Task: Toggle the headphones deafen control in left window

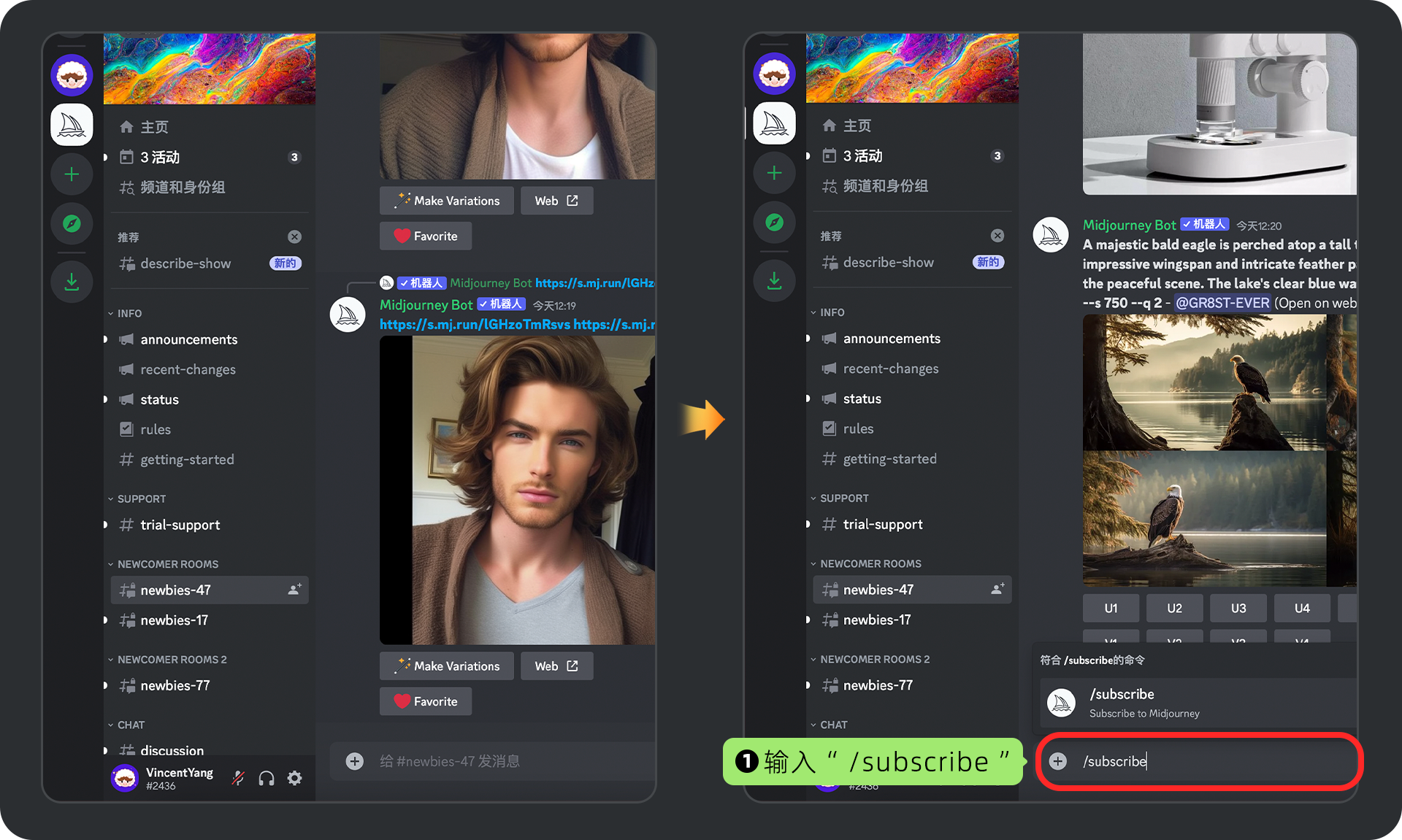Action: tap(267, 778)
